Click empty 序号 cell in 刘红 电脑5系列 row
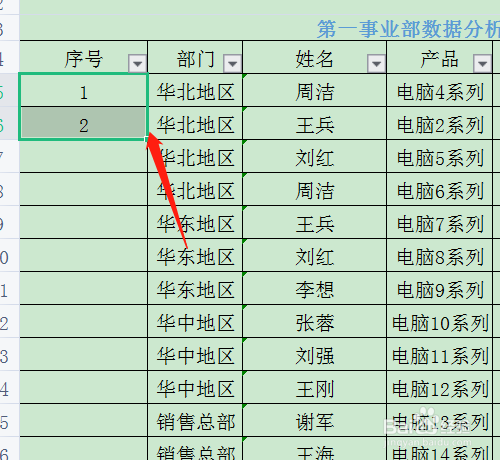 point(83,156)
